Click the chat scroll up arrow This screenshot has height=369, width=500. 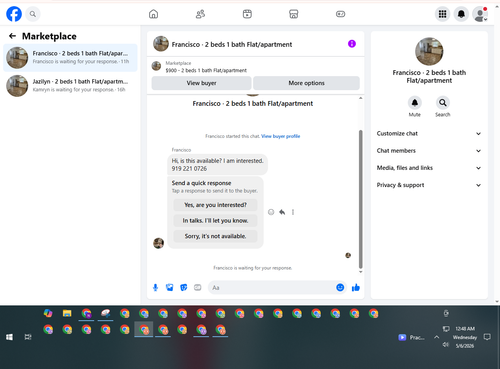[x=360, y=98]
